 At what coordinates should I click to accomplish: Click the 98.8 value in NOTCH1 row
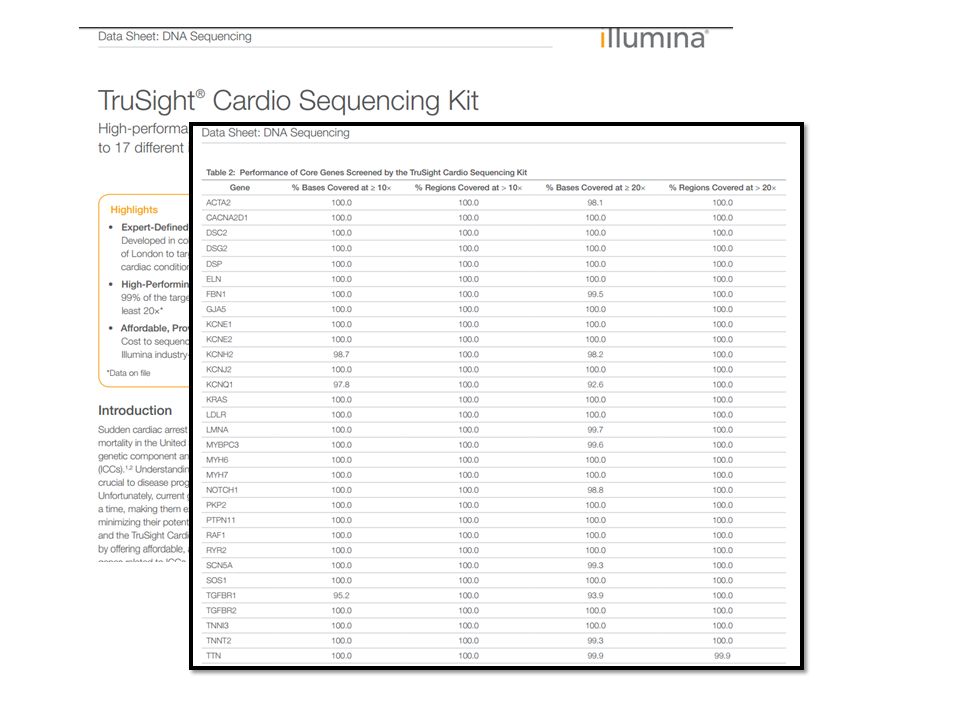(595, 490)
